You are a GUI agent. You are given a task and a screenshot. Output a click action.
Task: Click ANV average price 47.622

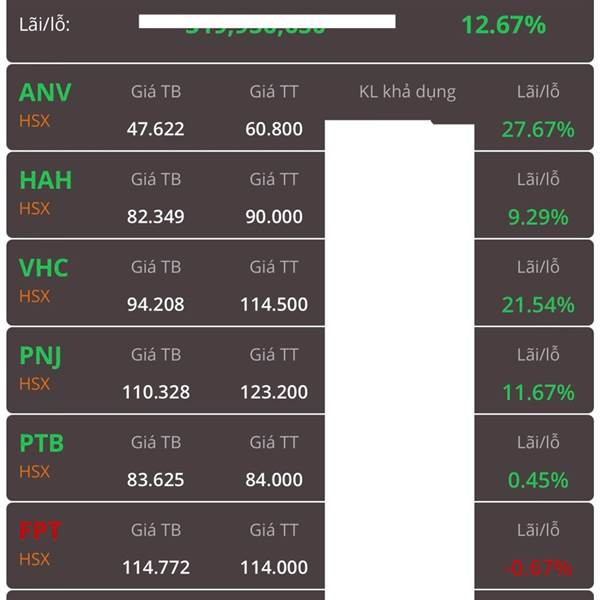point(155,129)
